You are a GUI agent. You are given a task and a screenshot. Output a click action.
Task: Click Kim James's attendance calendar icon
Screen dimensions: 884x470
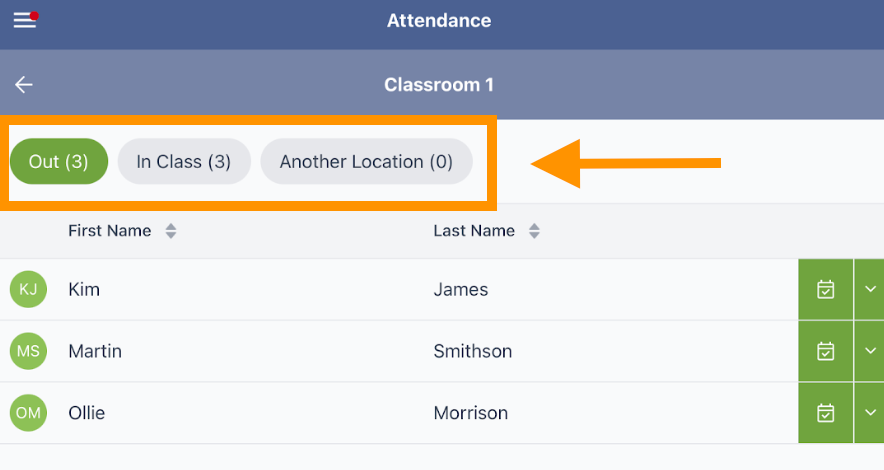coord(825,290)
